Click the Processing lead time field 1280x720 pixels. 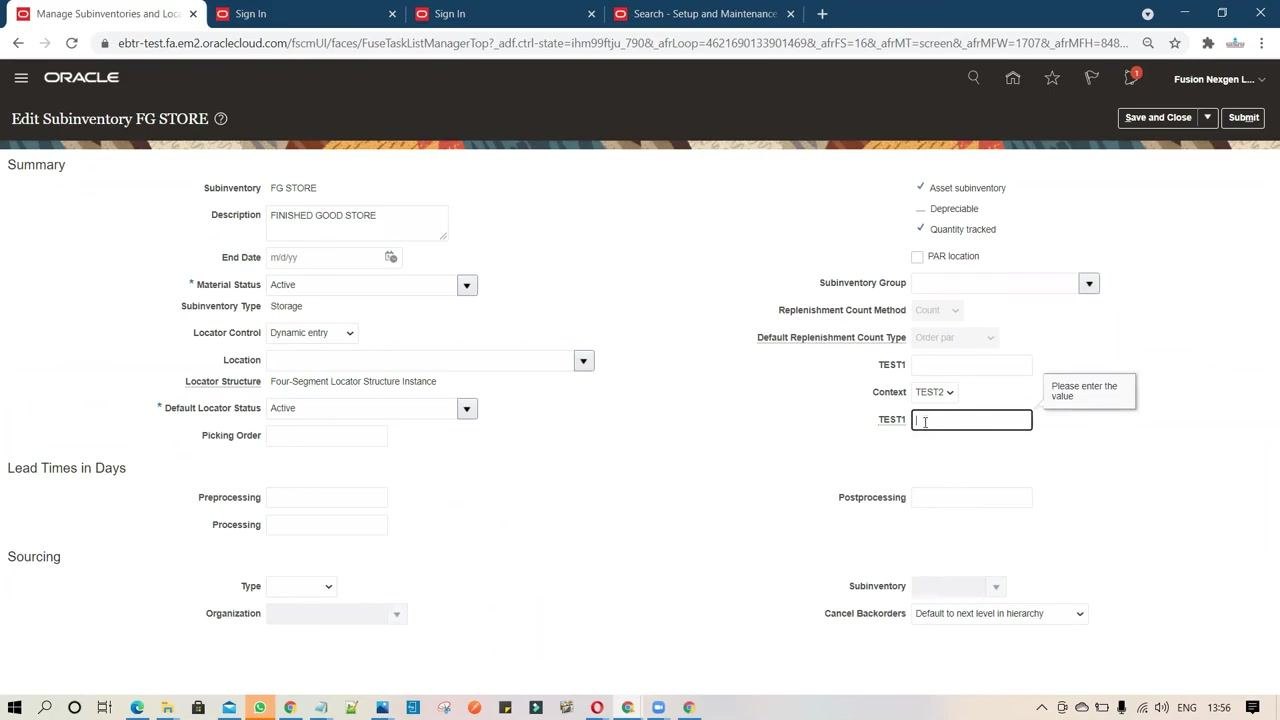point(327,525)
